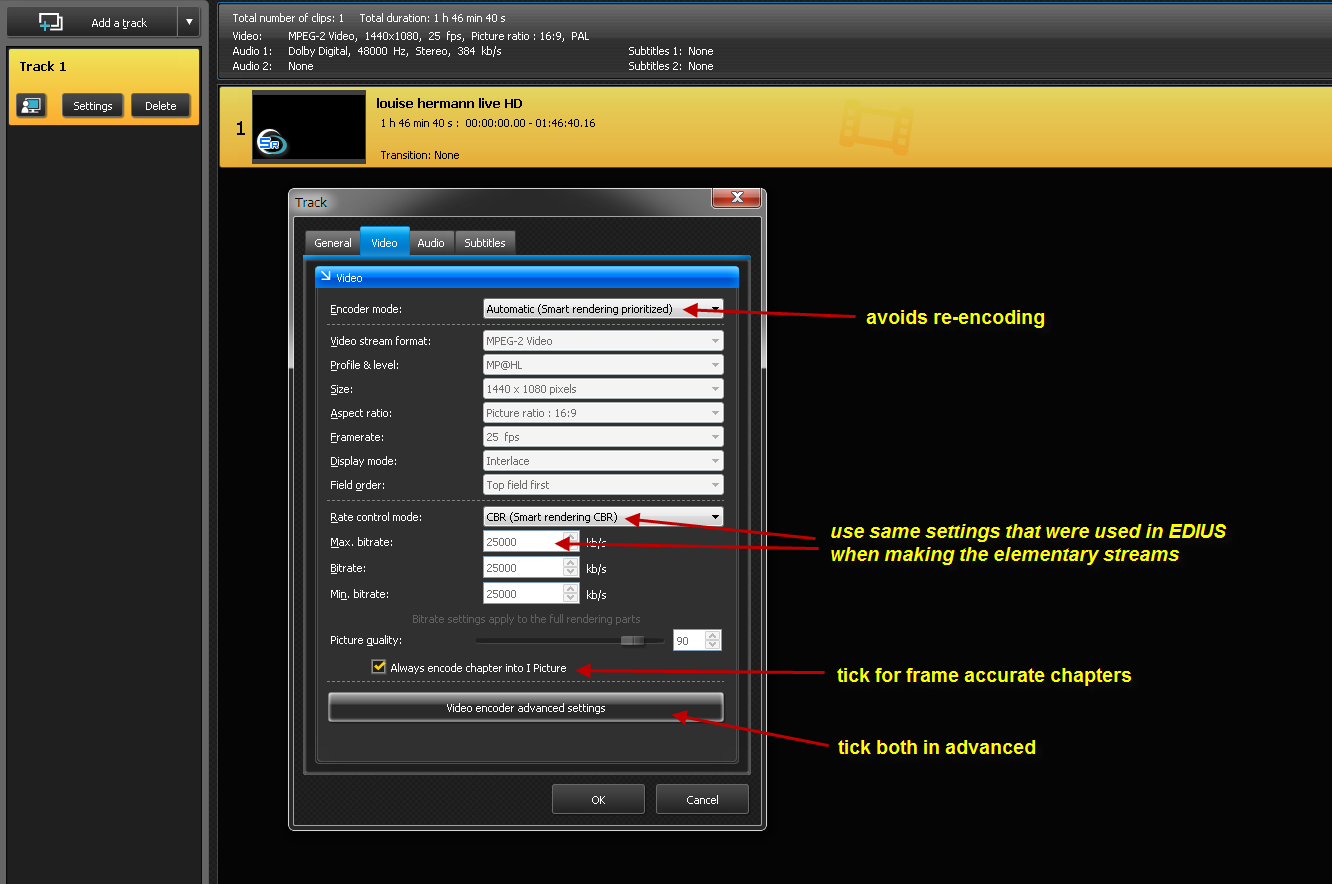The image size is (1332, 884).
Task: Open the Framerate dropdown
Action: click(603, 437)
